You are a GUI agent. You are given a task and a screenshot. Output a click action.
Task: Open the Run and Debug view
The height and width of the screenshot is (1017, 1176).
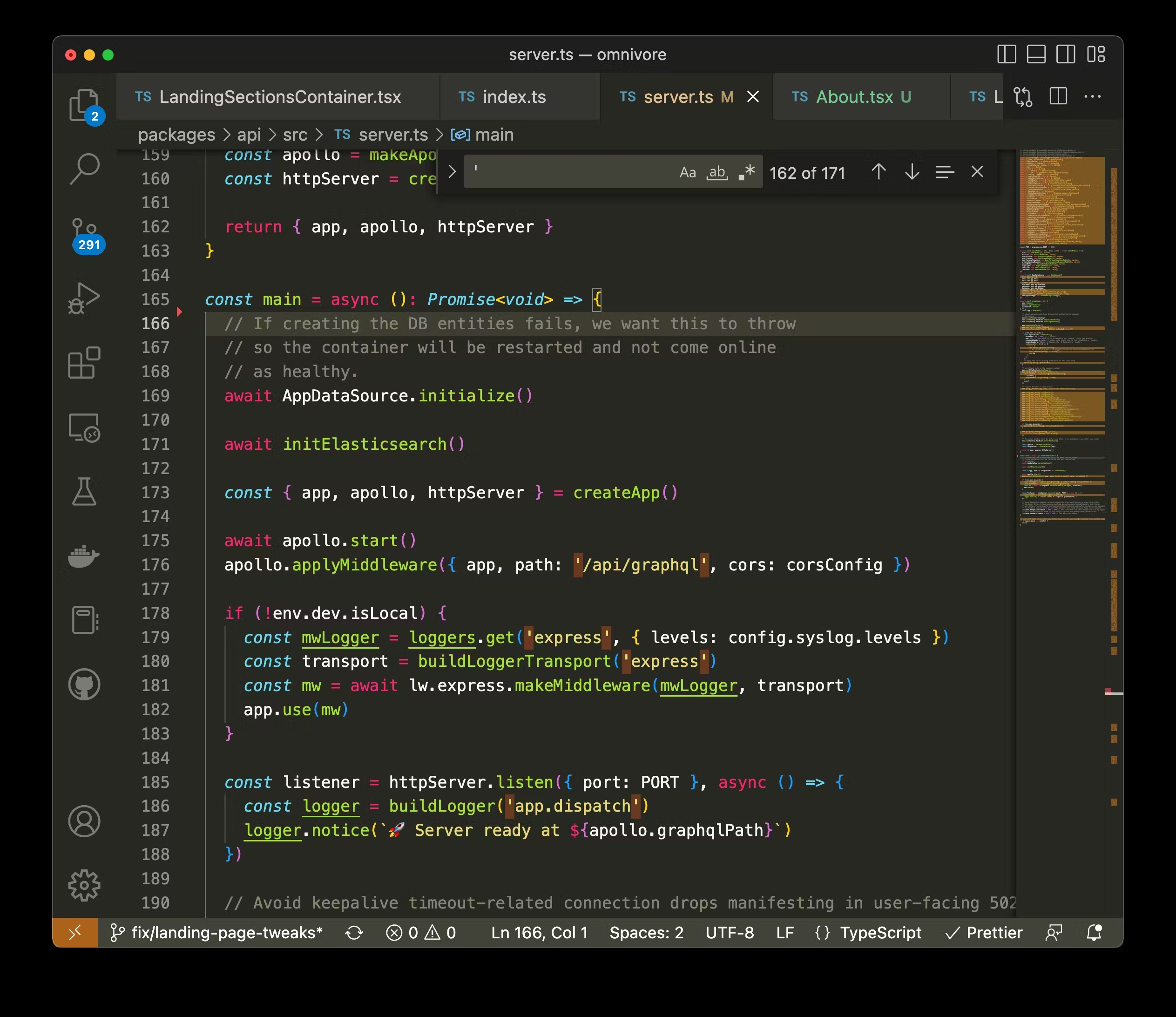pyautogui.click(x=84, y=298)
